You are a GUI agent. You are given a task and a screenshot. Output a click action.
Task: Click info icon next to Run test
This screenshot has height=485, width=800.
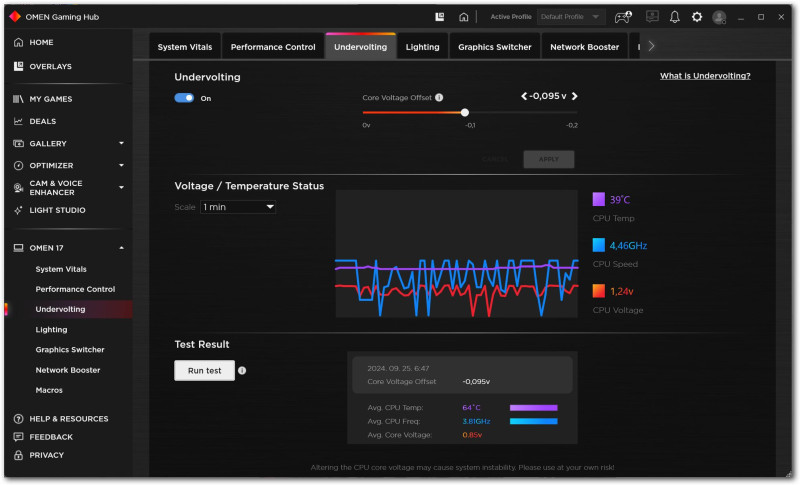(x=242, y=371)
